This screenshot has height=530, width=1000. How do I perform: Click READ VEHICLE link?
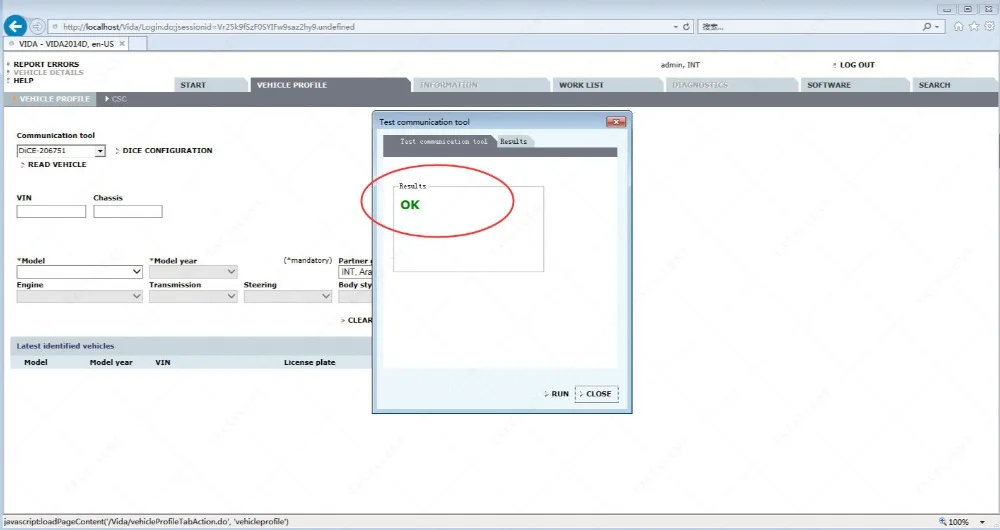57,165
